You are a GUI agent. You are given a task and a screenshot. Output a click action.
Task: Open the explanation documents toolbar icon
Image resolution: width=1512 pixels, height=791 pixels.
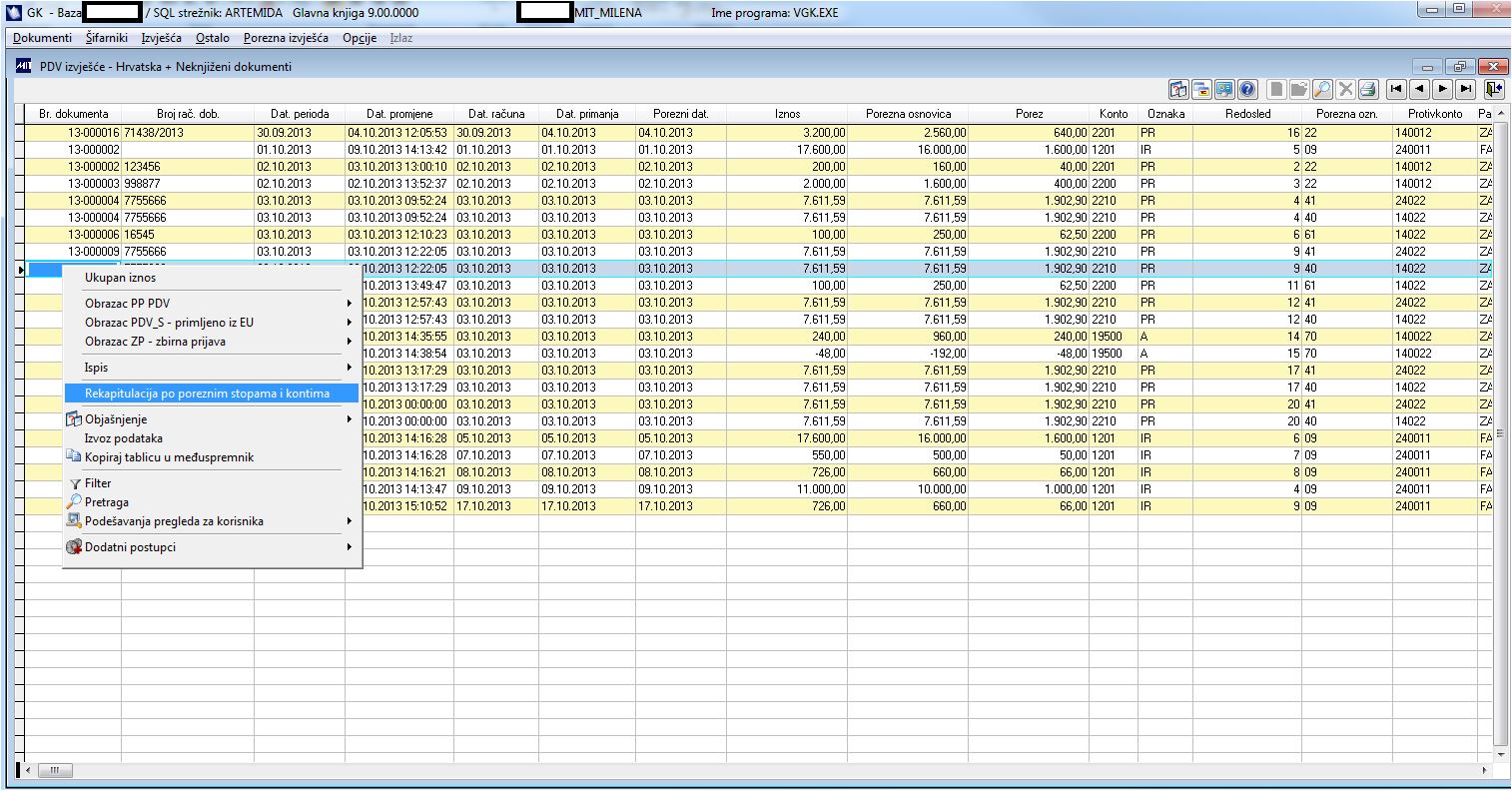coord(1178,89)
